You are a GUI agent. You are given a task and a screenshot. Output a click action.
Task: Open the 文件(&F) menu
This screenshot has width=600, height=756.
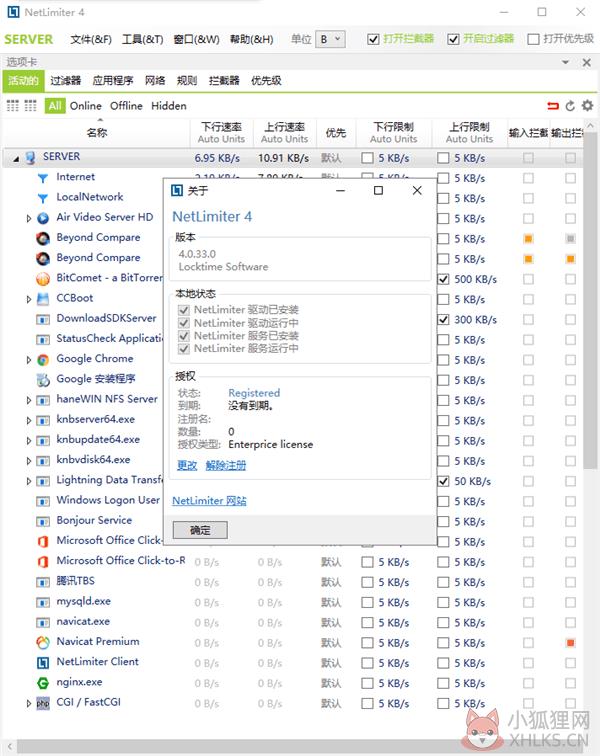coord(91,39)
